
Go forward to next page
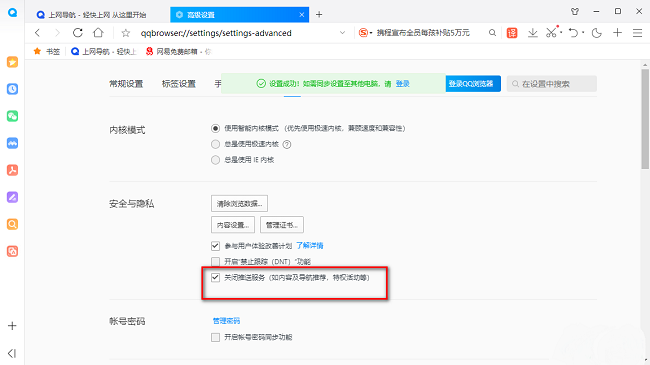[x=57, y=33]
